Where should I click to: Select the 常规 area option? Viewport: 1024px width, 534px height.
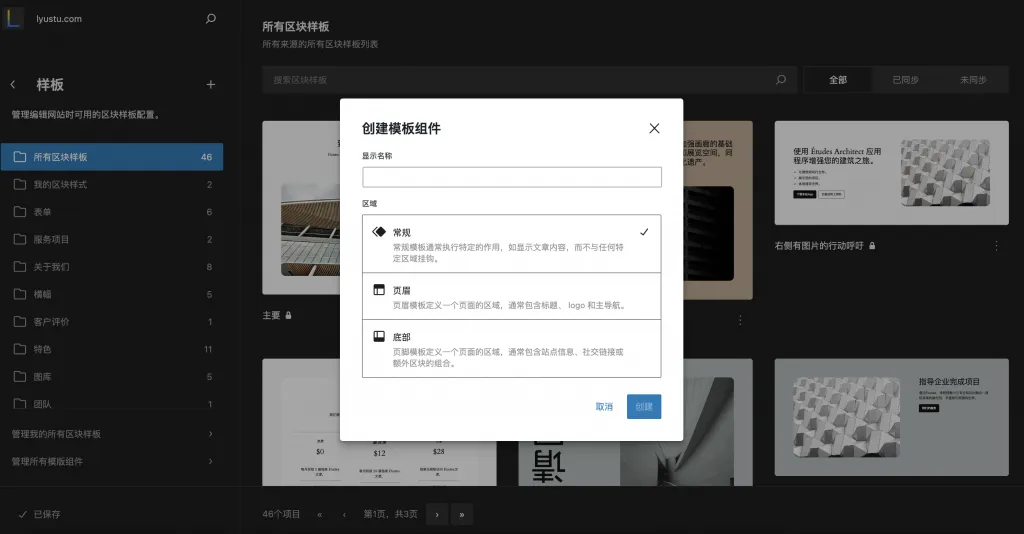511,243
